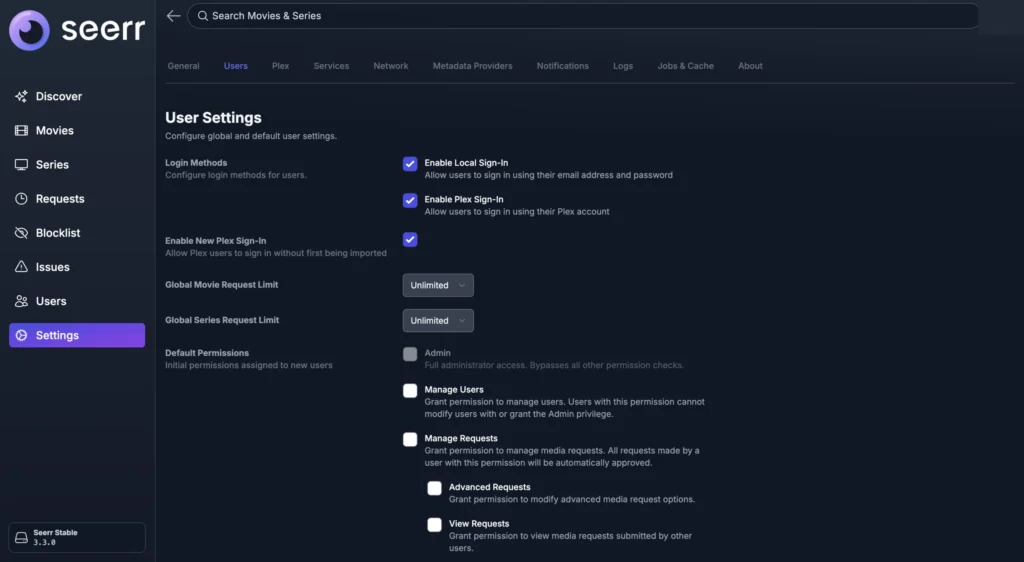Switch to the General settings tab
Screen dimensions: 1024x562
pos(184,66)
